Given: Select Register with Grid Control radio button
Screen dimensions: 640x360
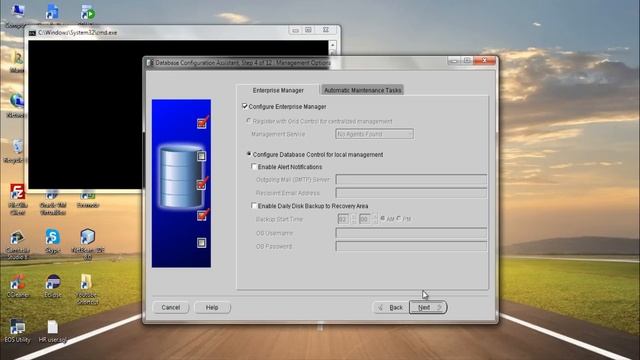Looking at the screenshot, I should click(x=249, y=121).
